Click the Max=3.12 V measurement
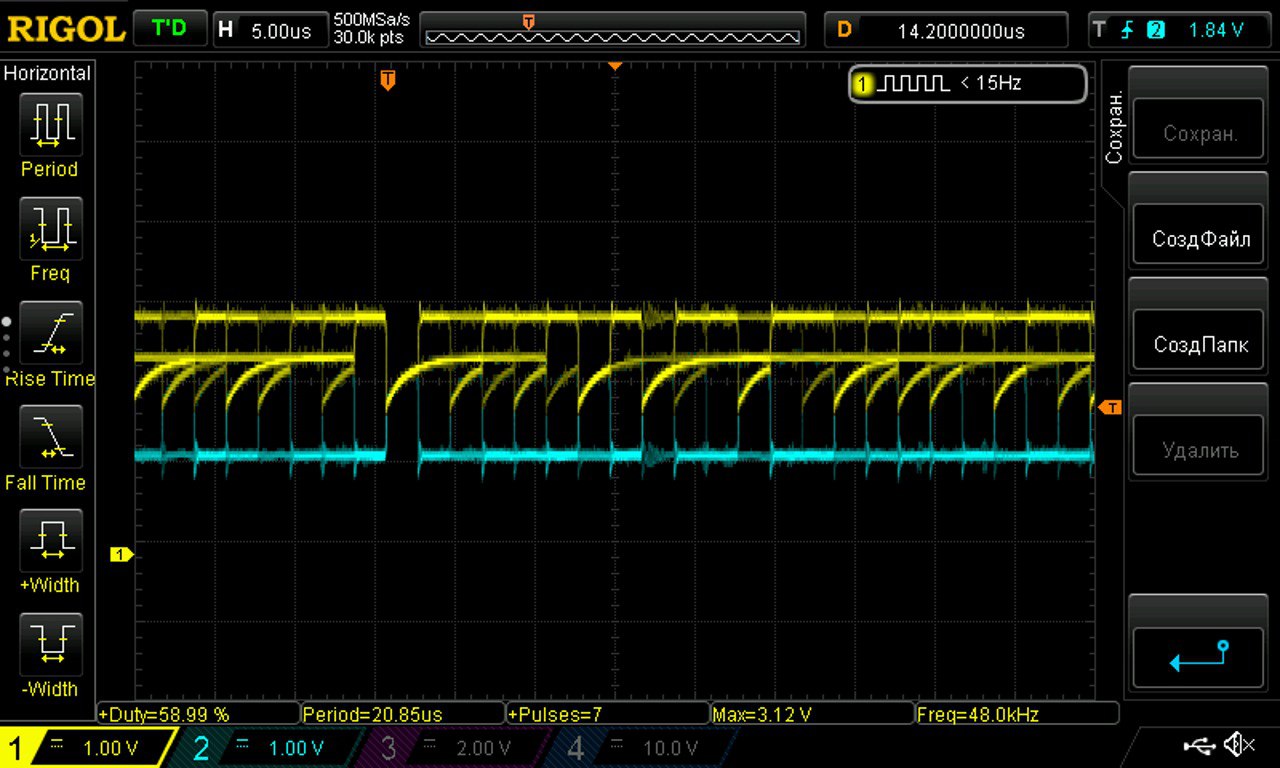The height and width of the screenshot is (768, 1280). [x=812, y=714]
